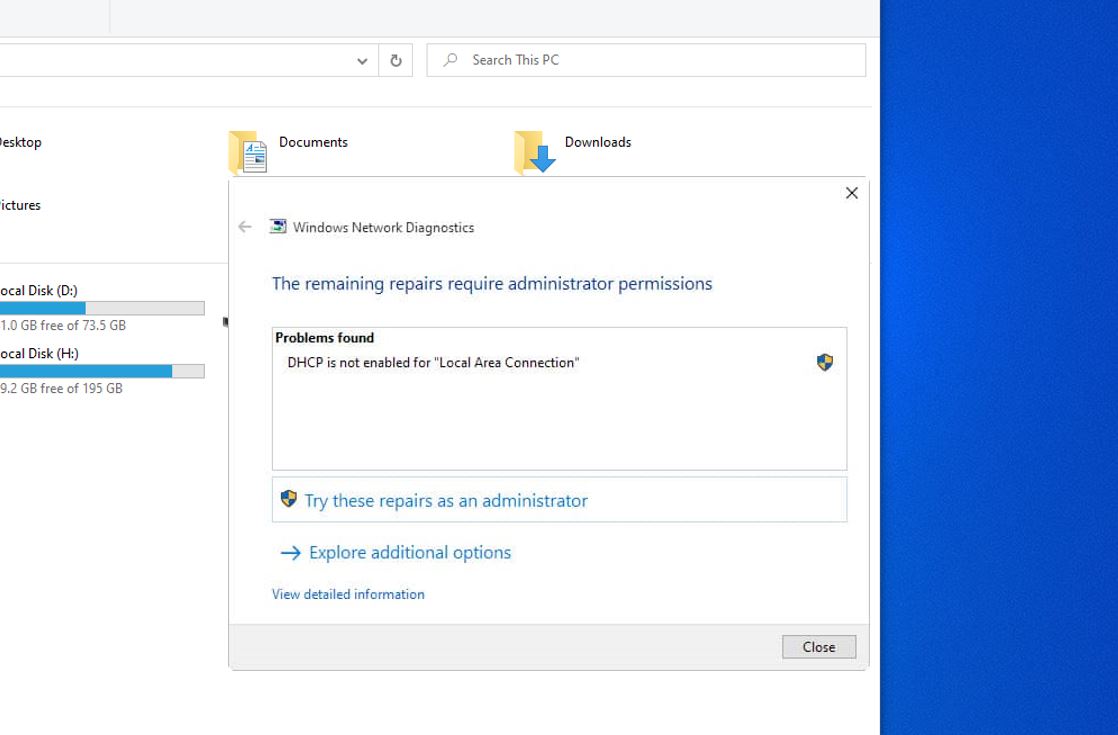Select the Pictures folder label
The width and height of the screenshot is (1118, 735).
(20, 205)
